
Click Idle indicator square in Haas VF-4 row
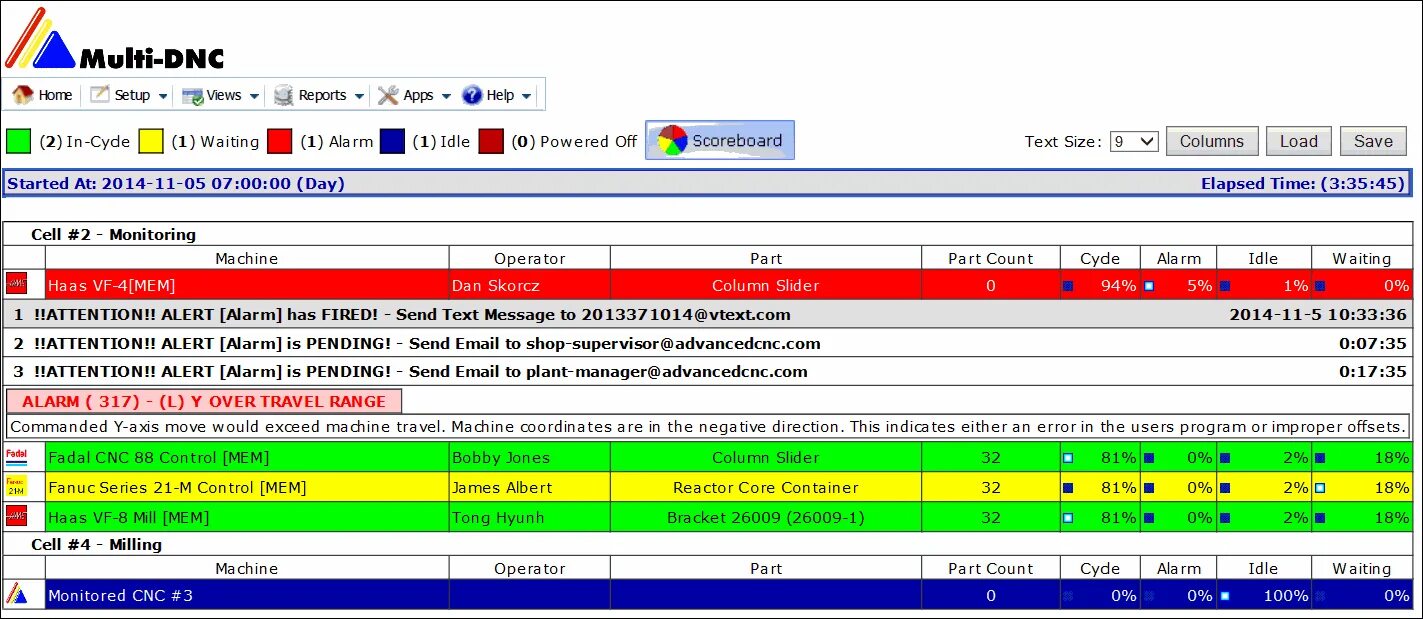pos(1225,286)
